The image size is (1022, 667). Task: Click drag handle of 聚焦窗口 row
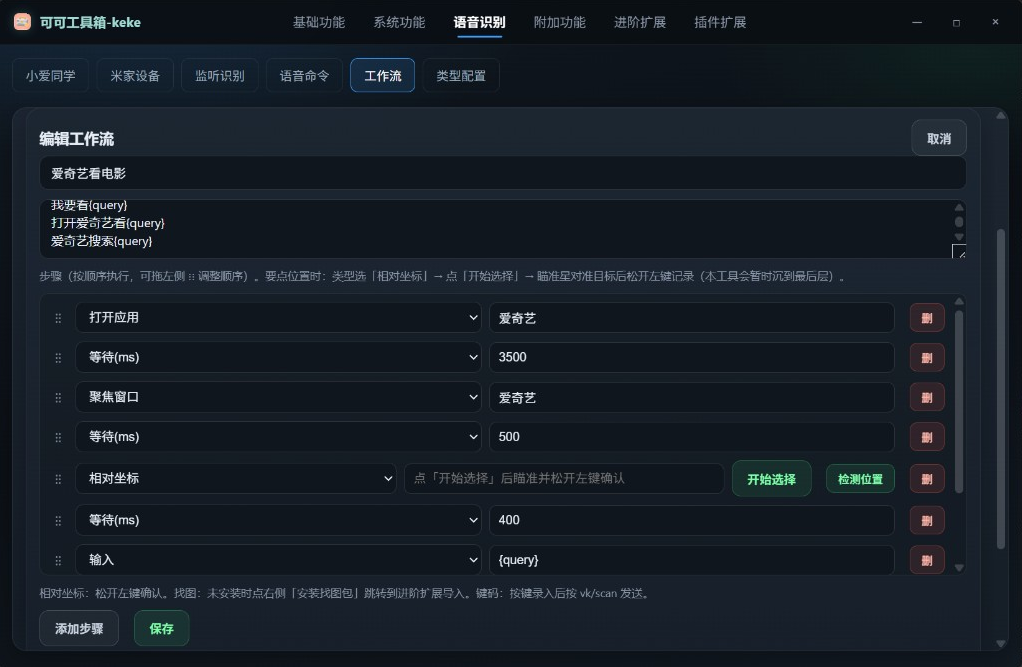tap(58, 398)
